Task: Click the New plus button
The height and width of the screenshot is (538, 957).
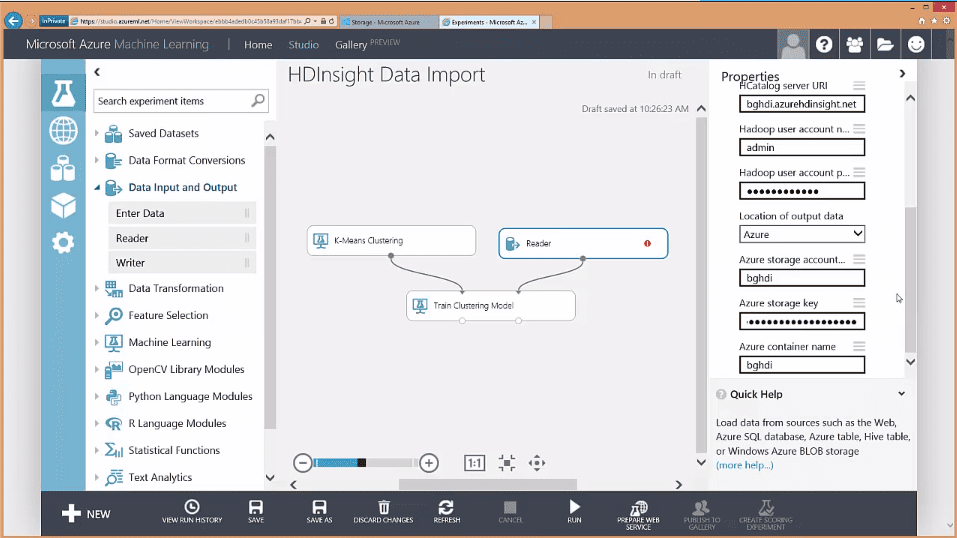Action: pos(86,514)
